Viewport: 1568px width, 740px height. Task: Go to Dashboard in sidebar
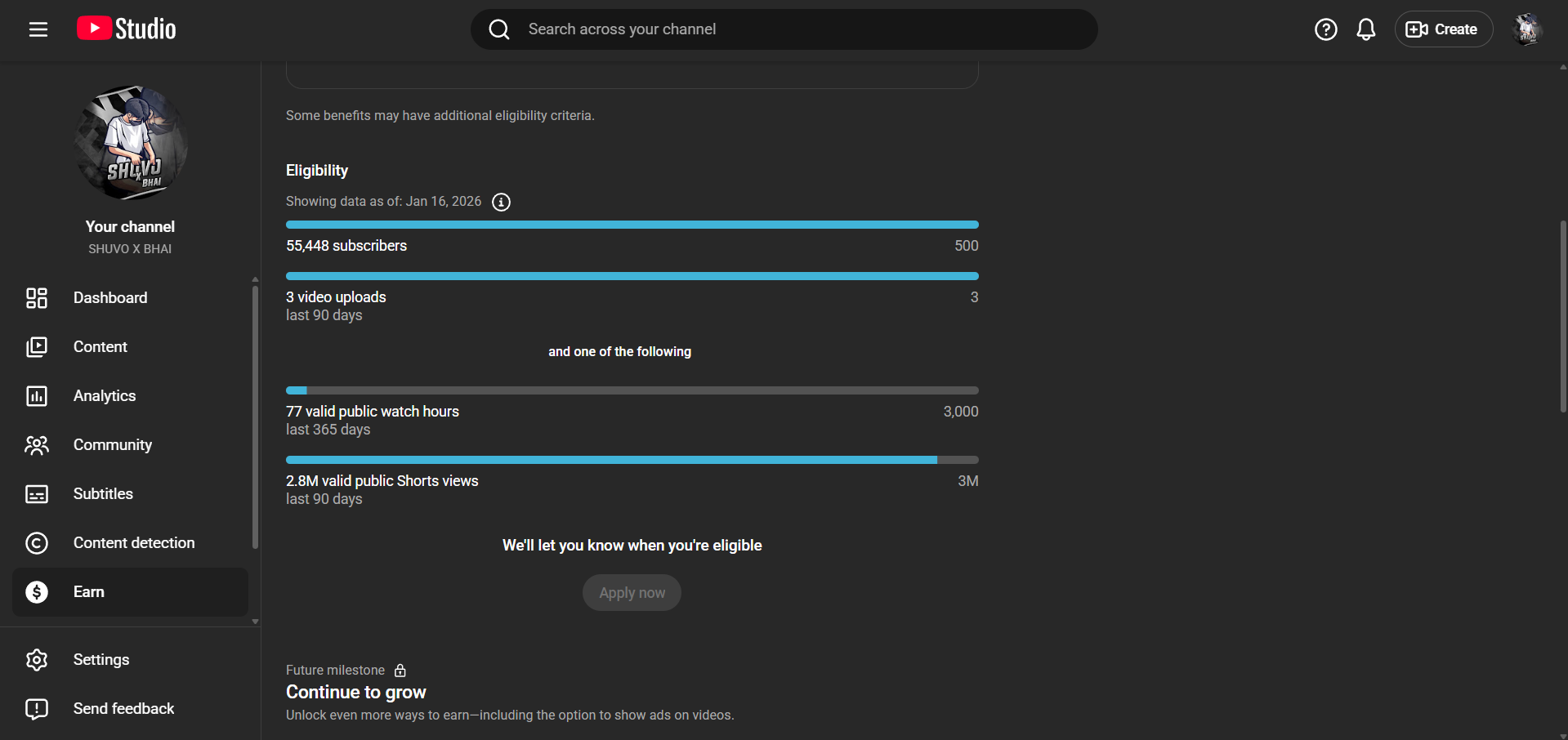click(110, 298)
